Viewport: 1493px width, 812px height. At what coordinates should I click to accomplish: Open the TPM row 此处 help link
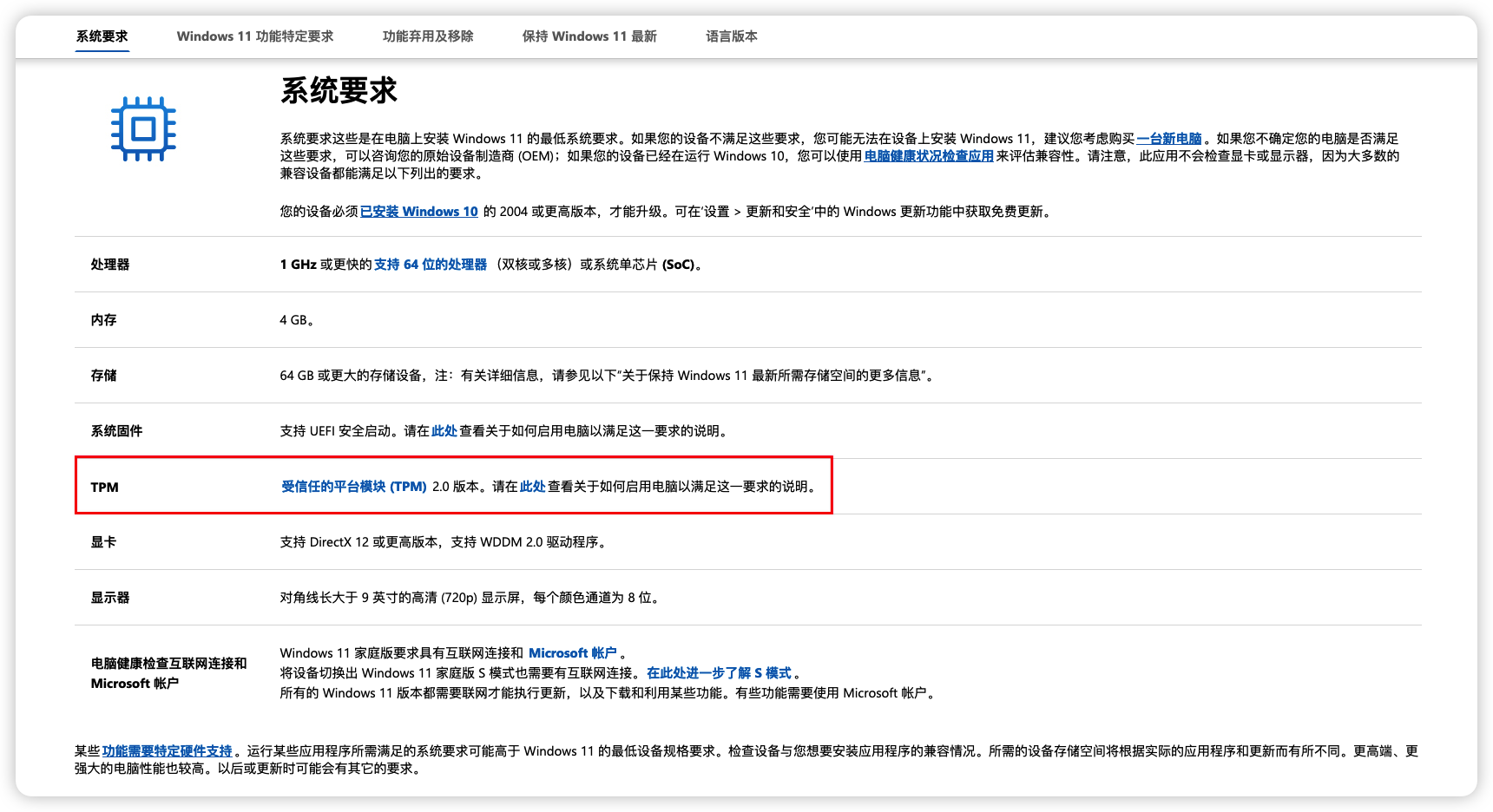532,487
